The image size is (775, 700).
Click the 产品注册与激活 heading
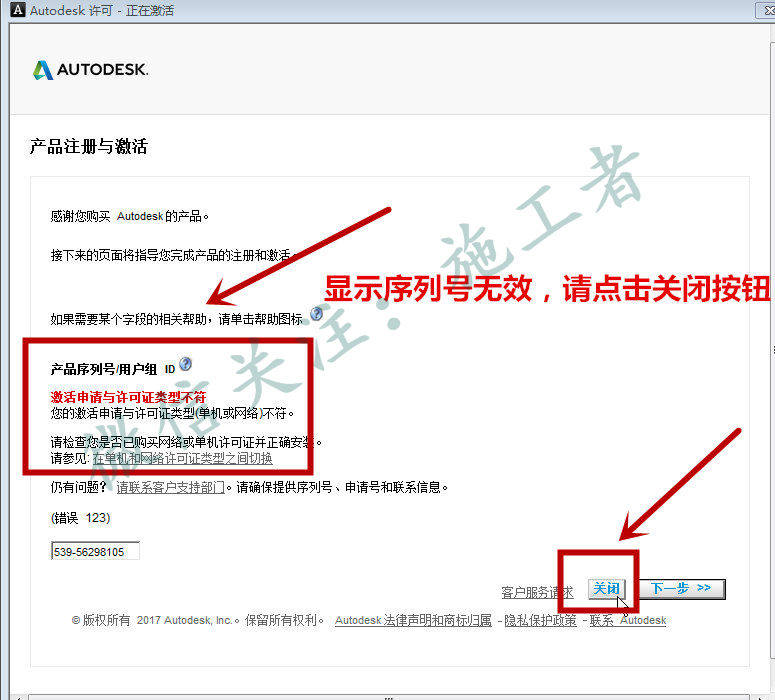click(88, 146)
